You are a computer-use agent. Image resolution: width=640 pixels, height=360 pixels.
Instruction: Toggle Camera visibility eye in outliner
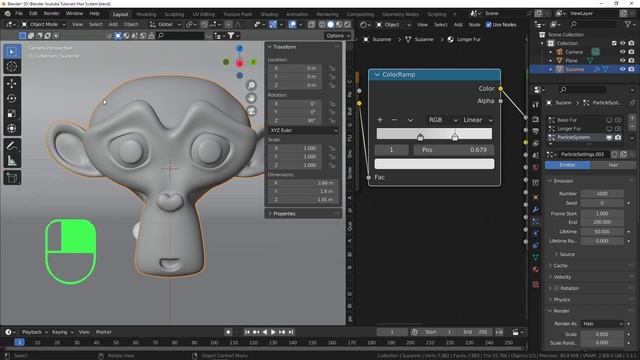point(622,52)
